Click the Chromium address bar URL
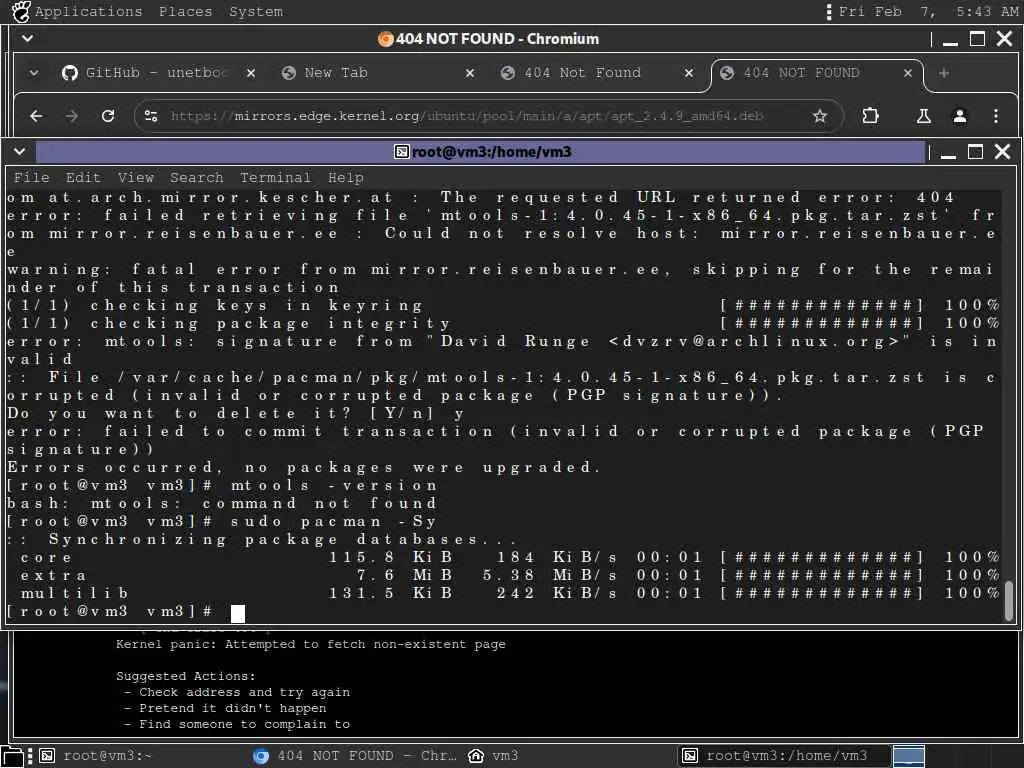1024x768 pixels. pos(466,116)
